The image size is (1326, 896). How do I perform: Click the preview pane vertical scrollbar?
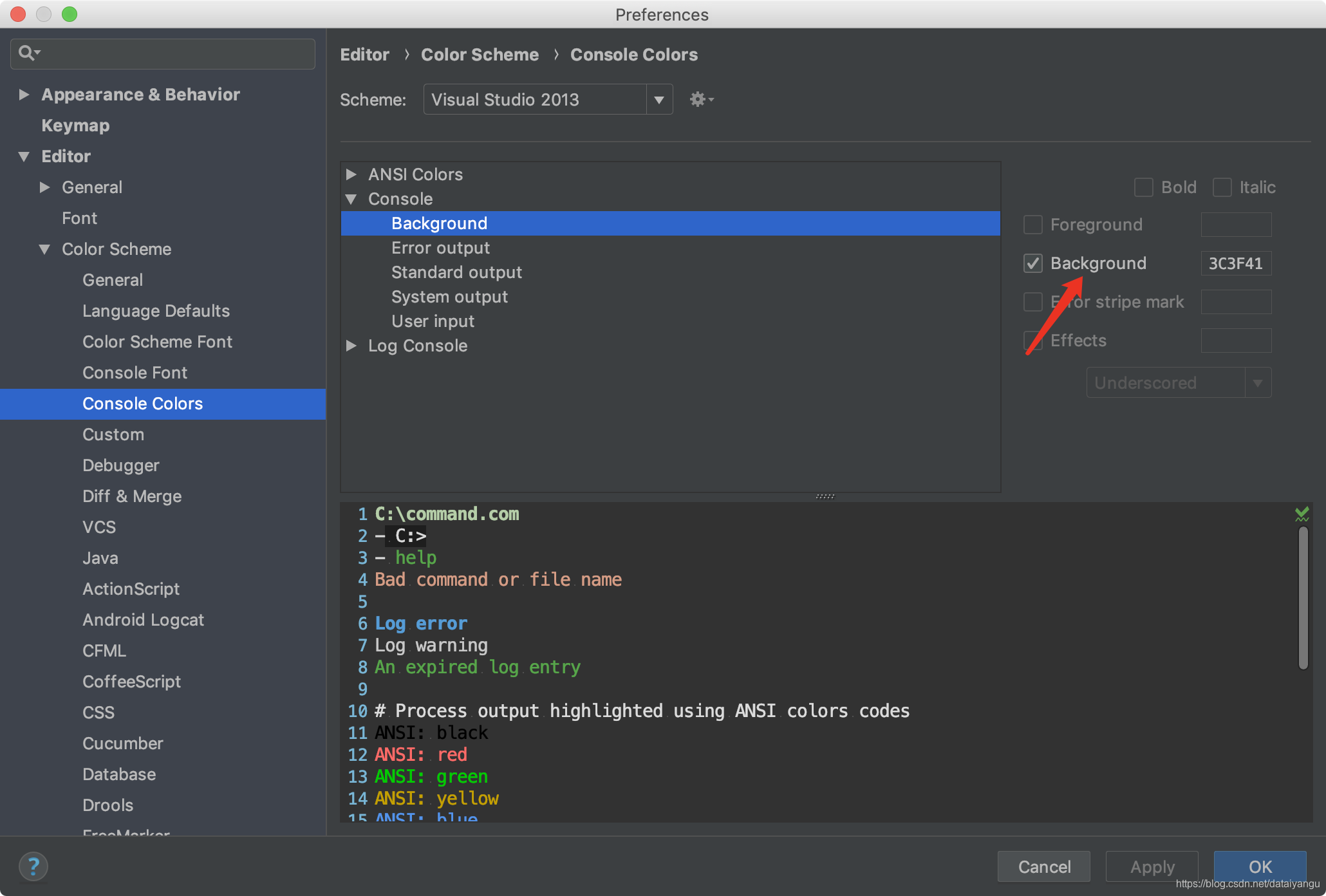pos(1303,599)
